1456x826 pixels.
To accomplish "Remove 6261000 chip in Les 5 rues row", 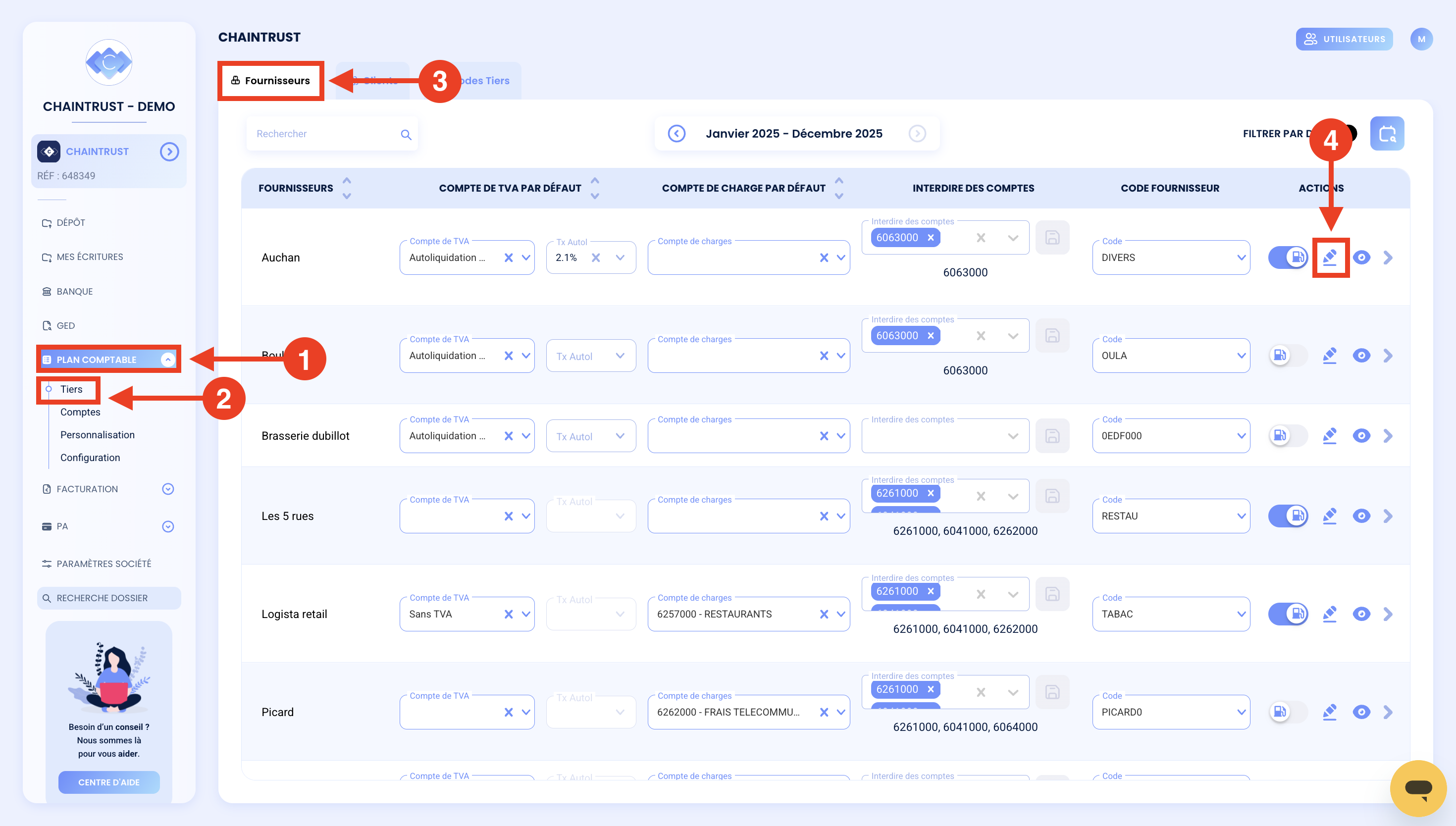I will (x=931, y=493).
